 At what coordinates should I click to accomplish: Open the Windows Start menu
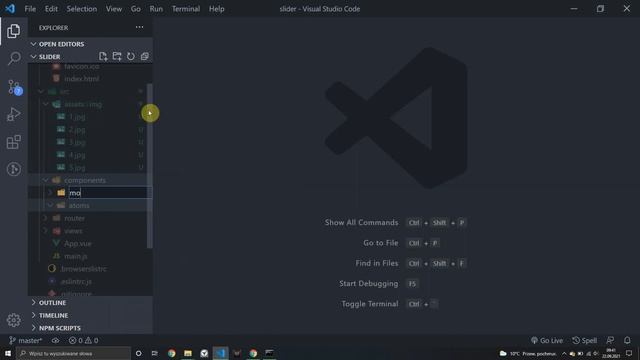click(x=8, y=353)
